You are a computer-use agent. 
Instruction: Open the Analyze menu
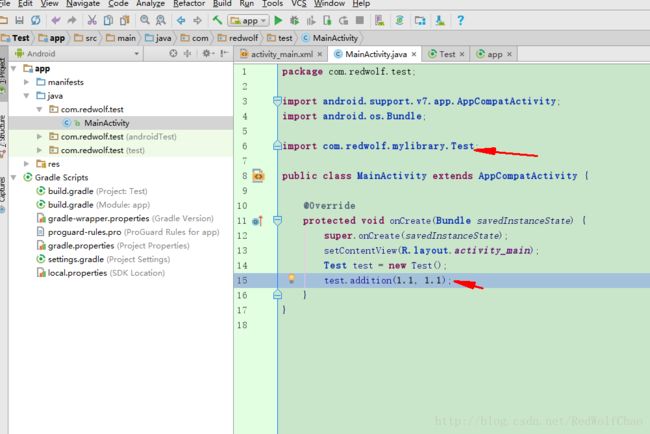150,3
